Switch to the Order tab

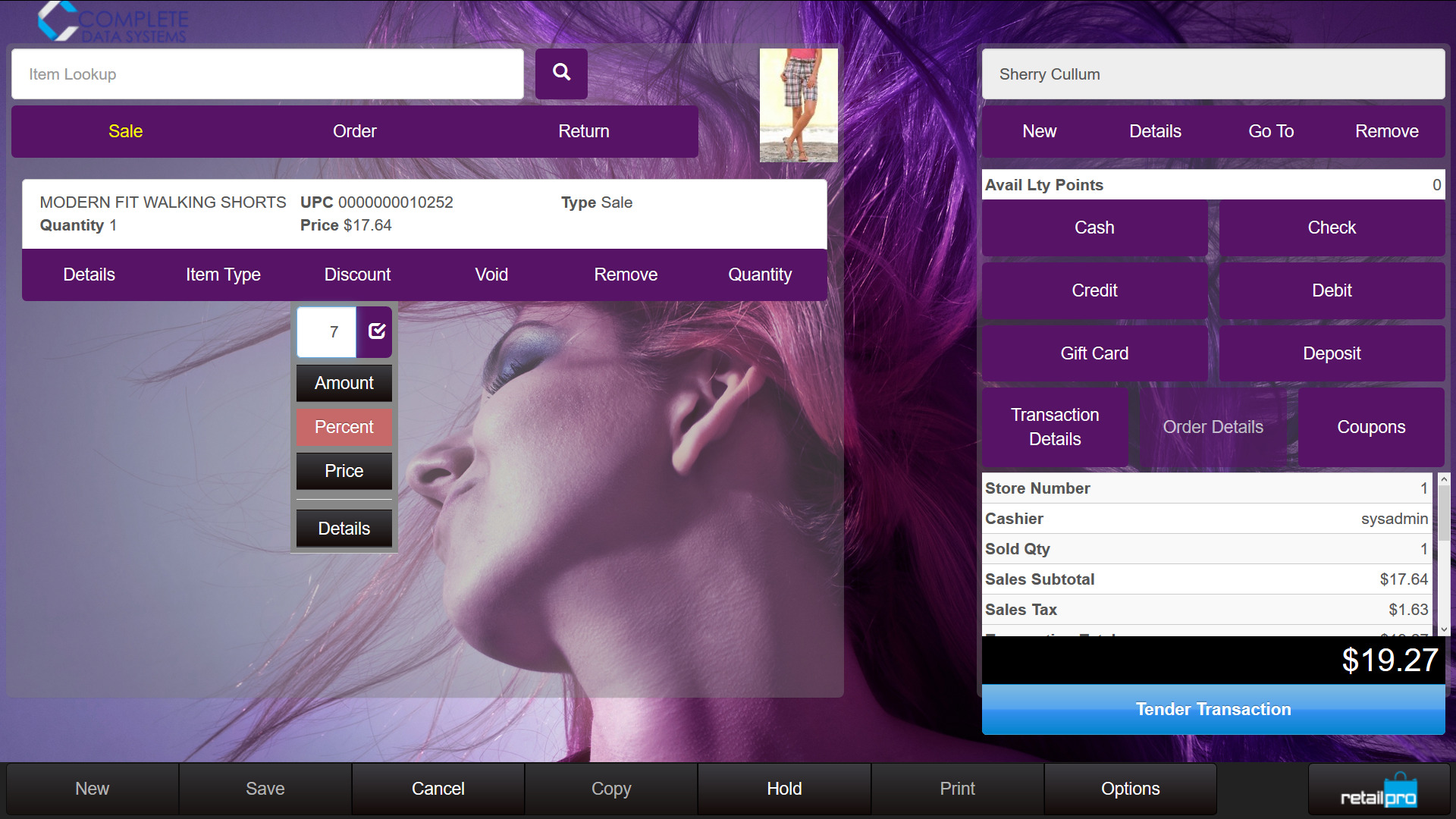[x=354, y=131]
